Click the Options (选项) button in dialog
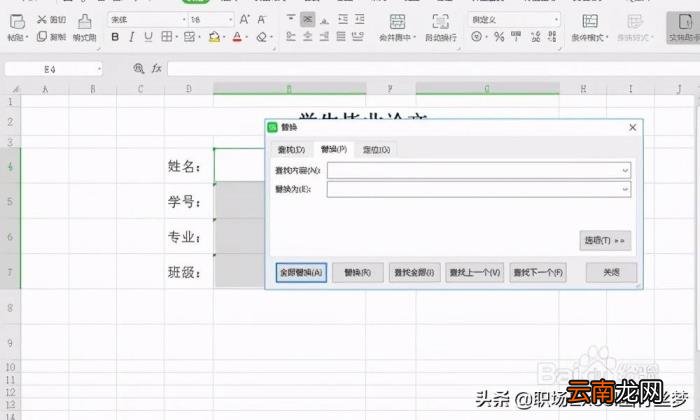 pos(605,241)
